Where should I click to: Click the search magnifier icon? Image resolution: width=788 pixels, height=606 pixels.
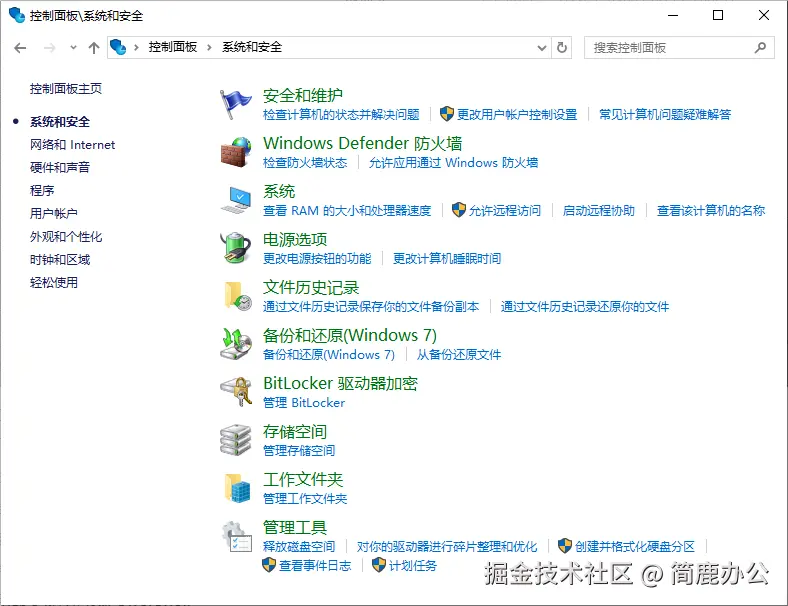[x=760, y=48]
